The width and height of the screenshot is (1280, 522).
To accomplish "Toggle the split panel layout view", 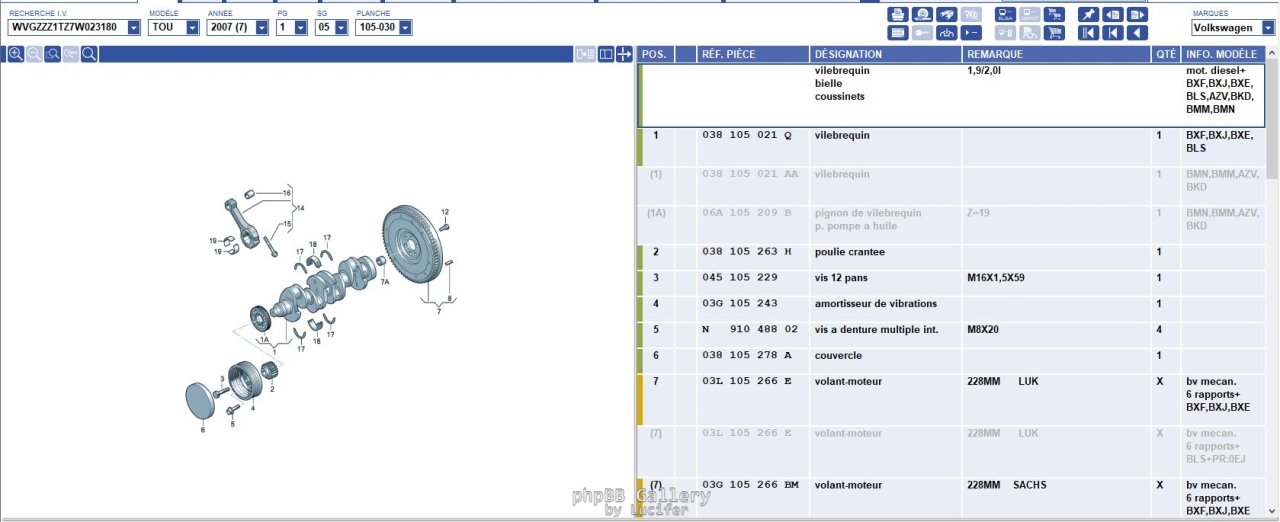I will tap(605, 54).
